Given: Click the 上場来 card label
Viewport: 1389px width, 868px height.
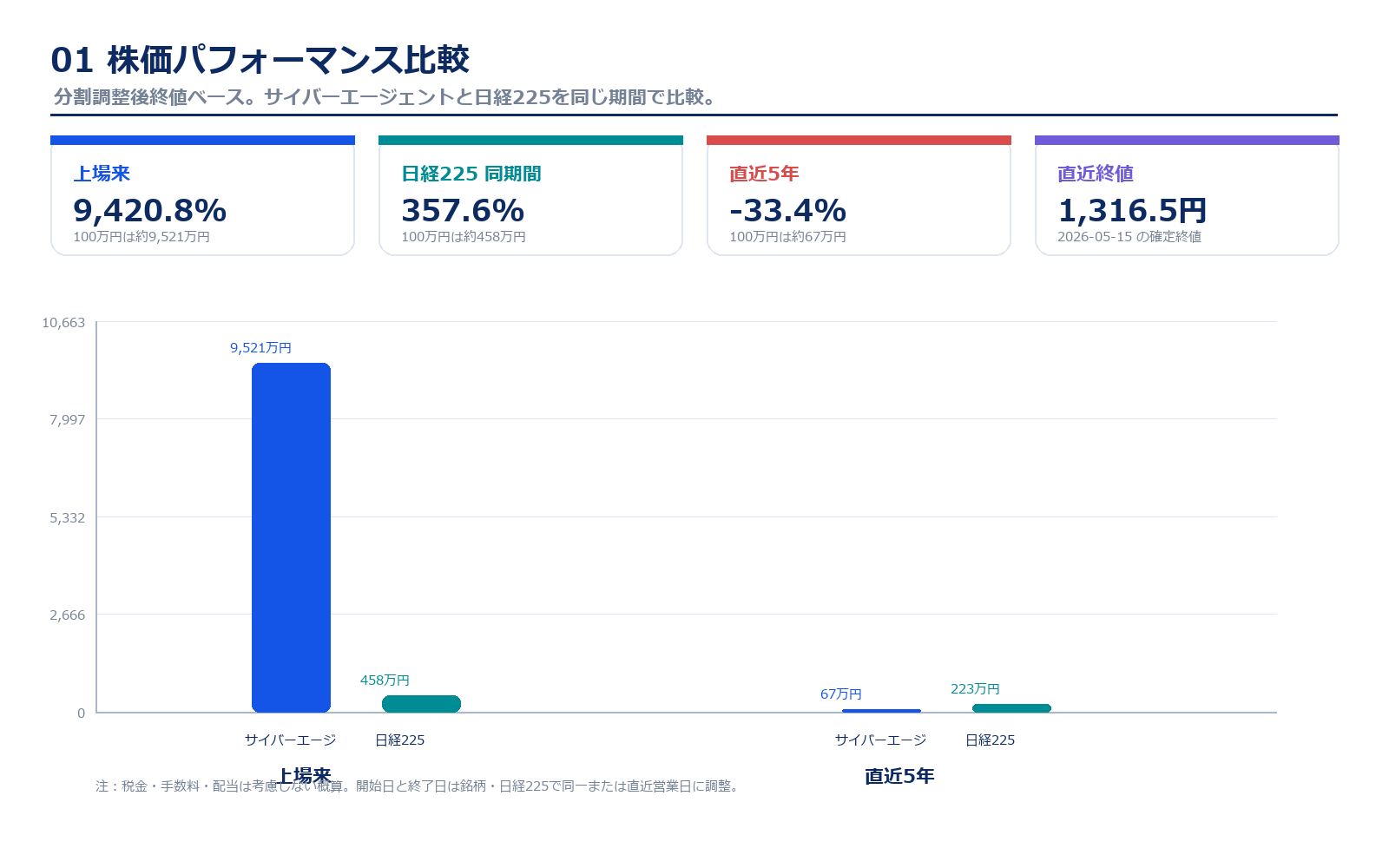Looking at the screenshot, I should [x=102, y=174].
